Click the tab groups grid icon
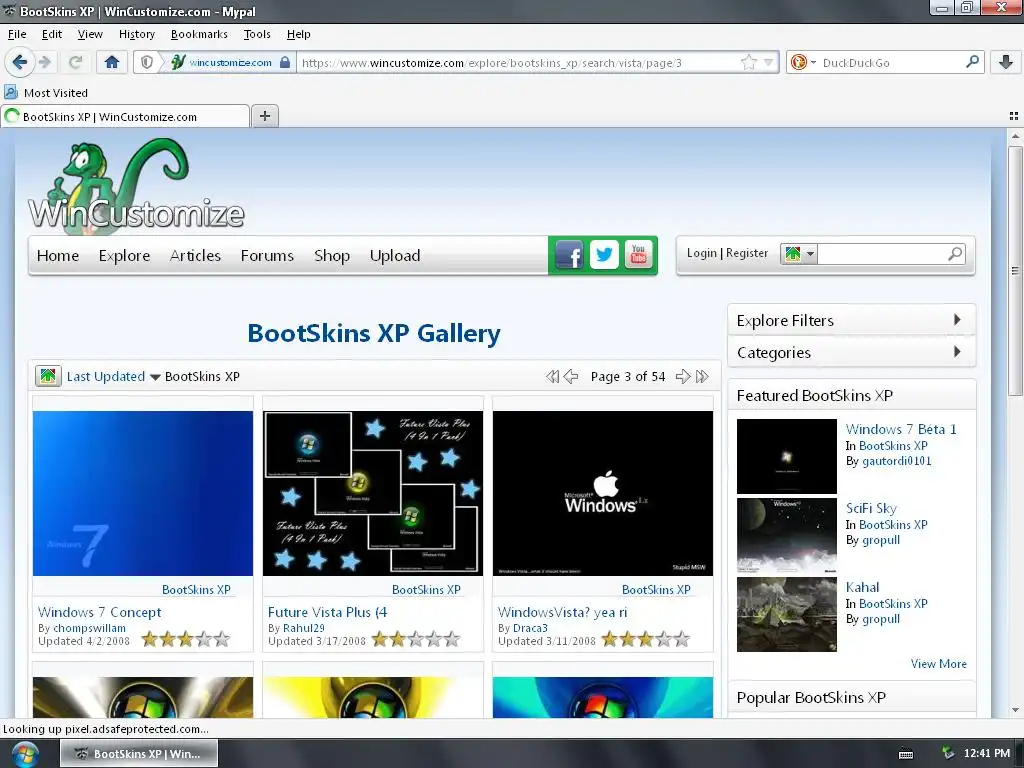The width and height of the screenshot is (1024, 768). pyautogui.click(x=1014, y=116)
